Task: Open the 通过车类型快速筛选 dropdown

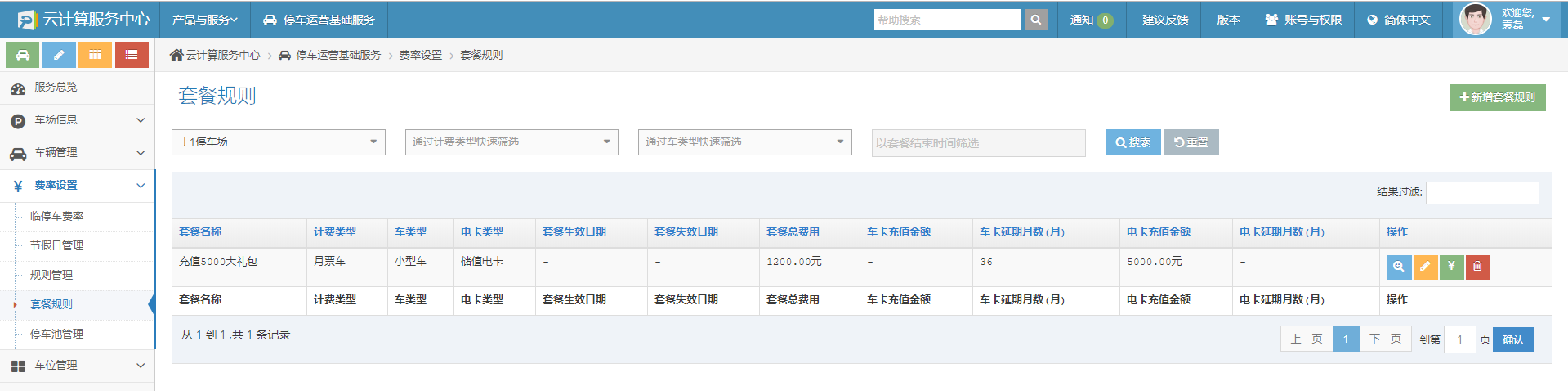Action: [745, 142]
